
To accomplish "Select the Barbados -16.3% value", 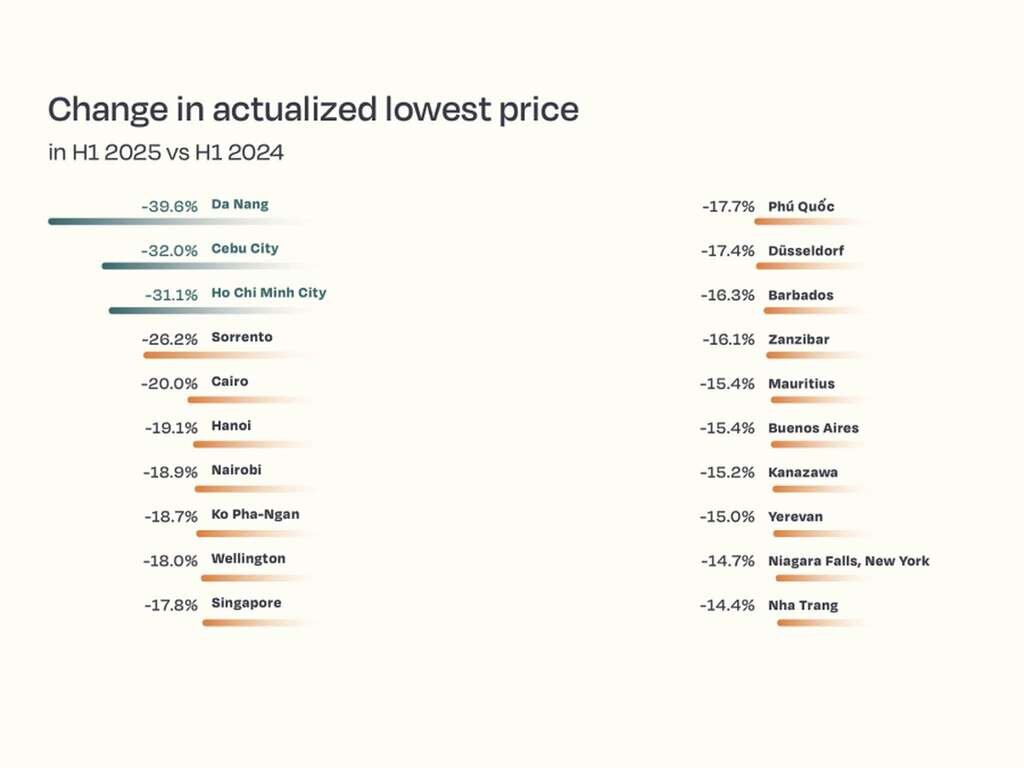I will [x=728, y=295].
